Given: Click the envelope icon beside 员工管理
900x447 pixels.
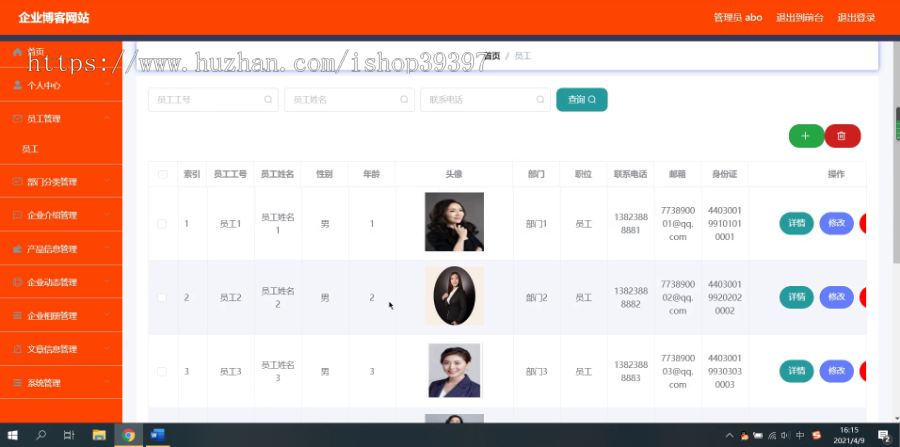Looking at the screenshot, I should [17, 119].
